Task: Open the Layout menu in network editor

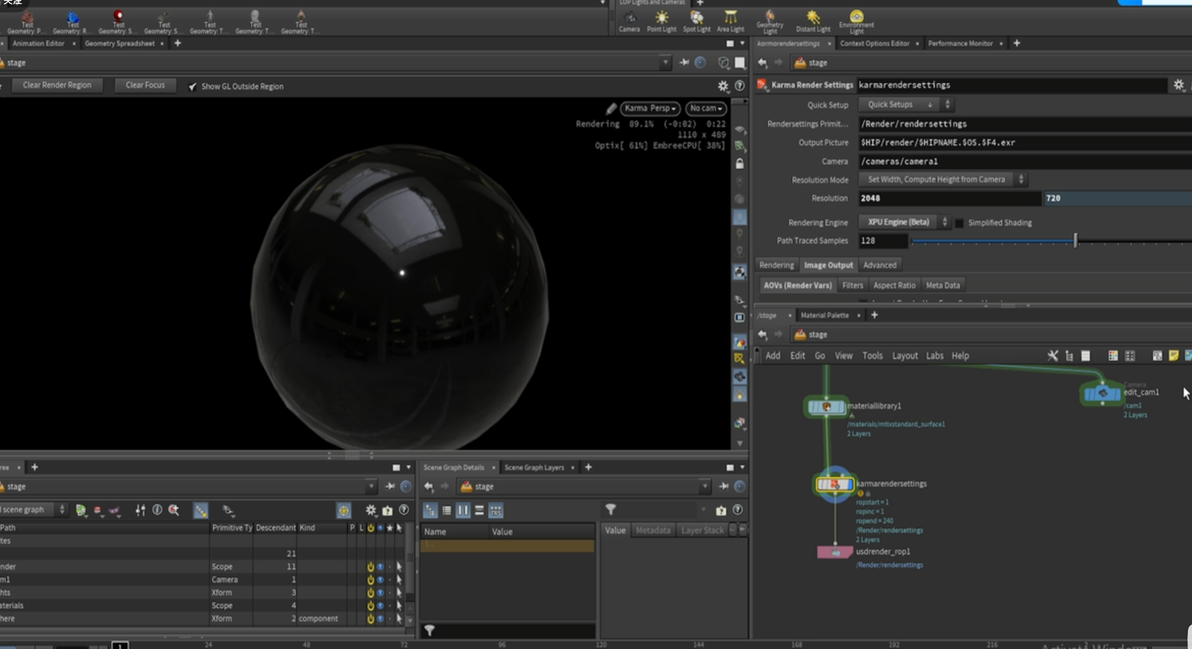Action: [905, 356]
